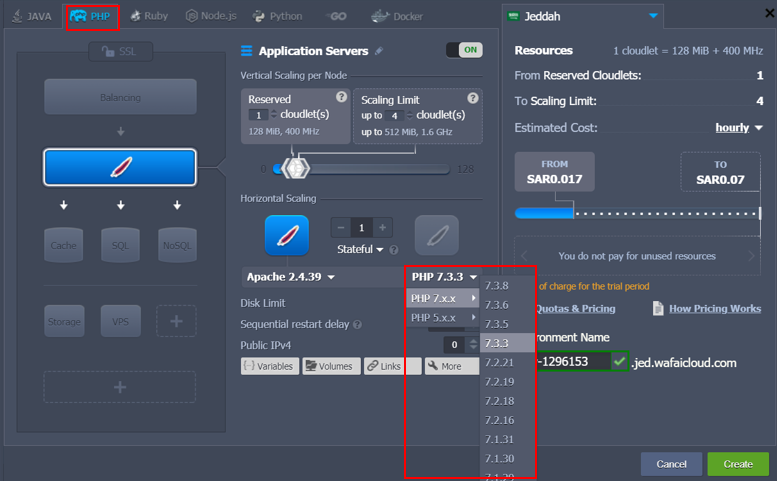The width and height of the screenshot is (777, 481).
Task: Open the Python tab
Action: [x=277, y=16]
